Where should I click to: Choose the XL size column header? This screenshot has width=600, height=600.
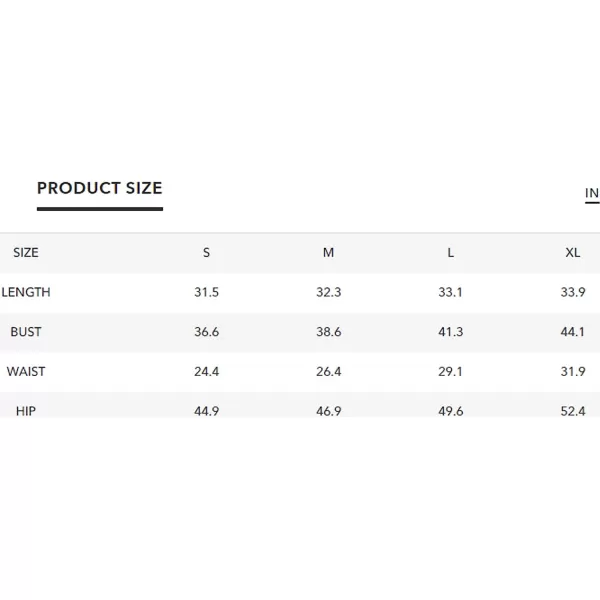pyautogui.click(x=573, y=253)
